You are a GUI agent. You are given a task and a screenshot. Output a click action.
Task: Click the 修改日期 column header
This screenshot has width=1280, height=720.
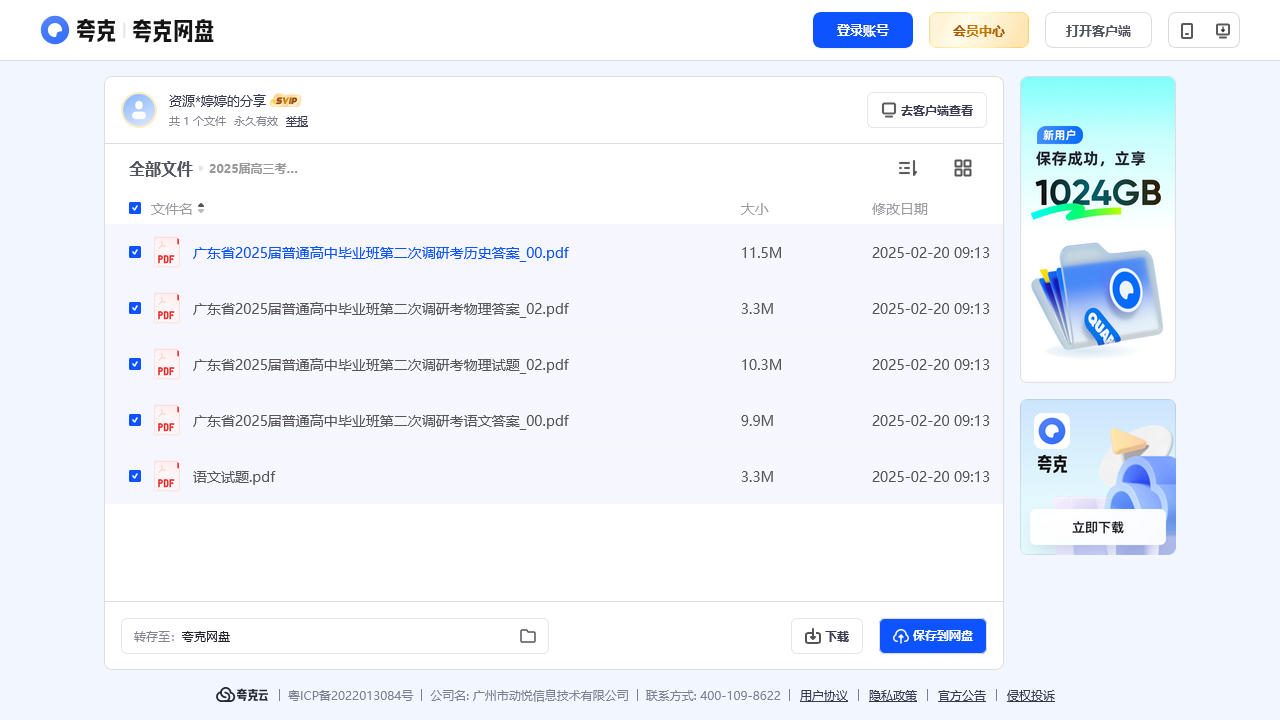coord(900,209)
